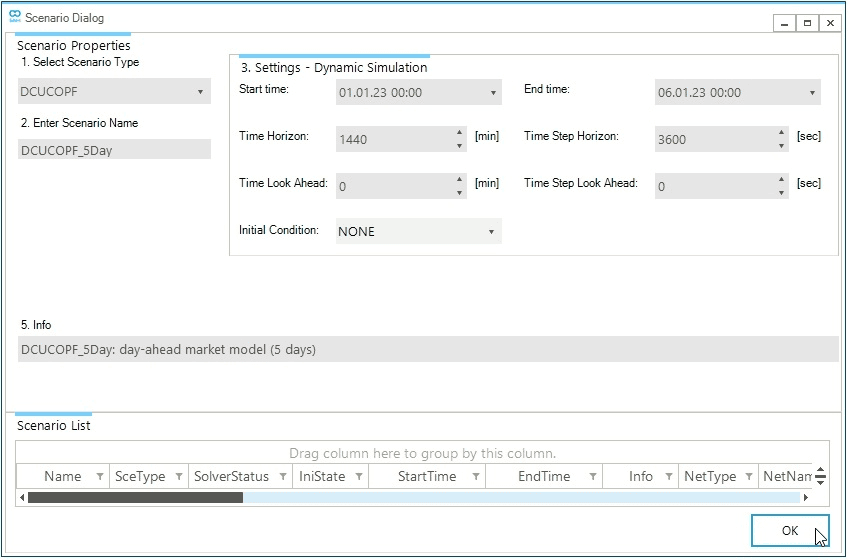
Task: Click the Info column filter icon
Action: [670, 477]
